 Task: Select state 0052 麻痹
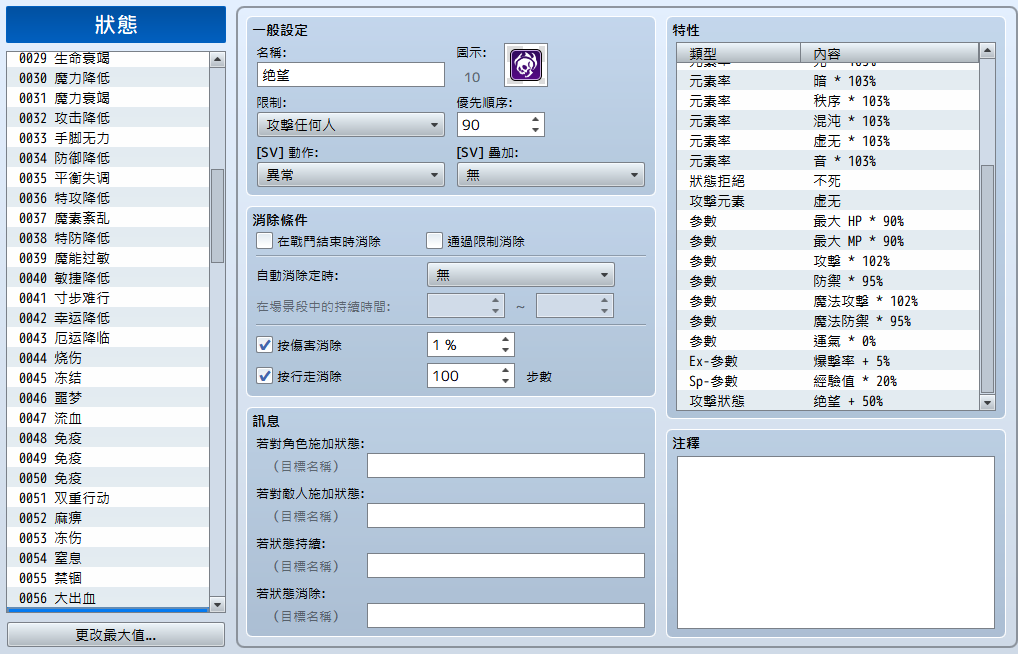108,518
